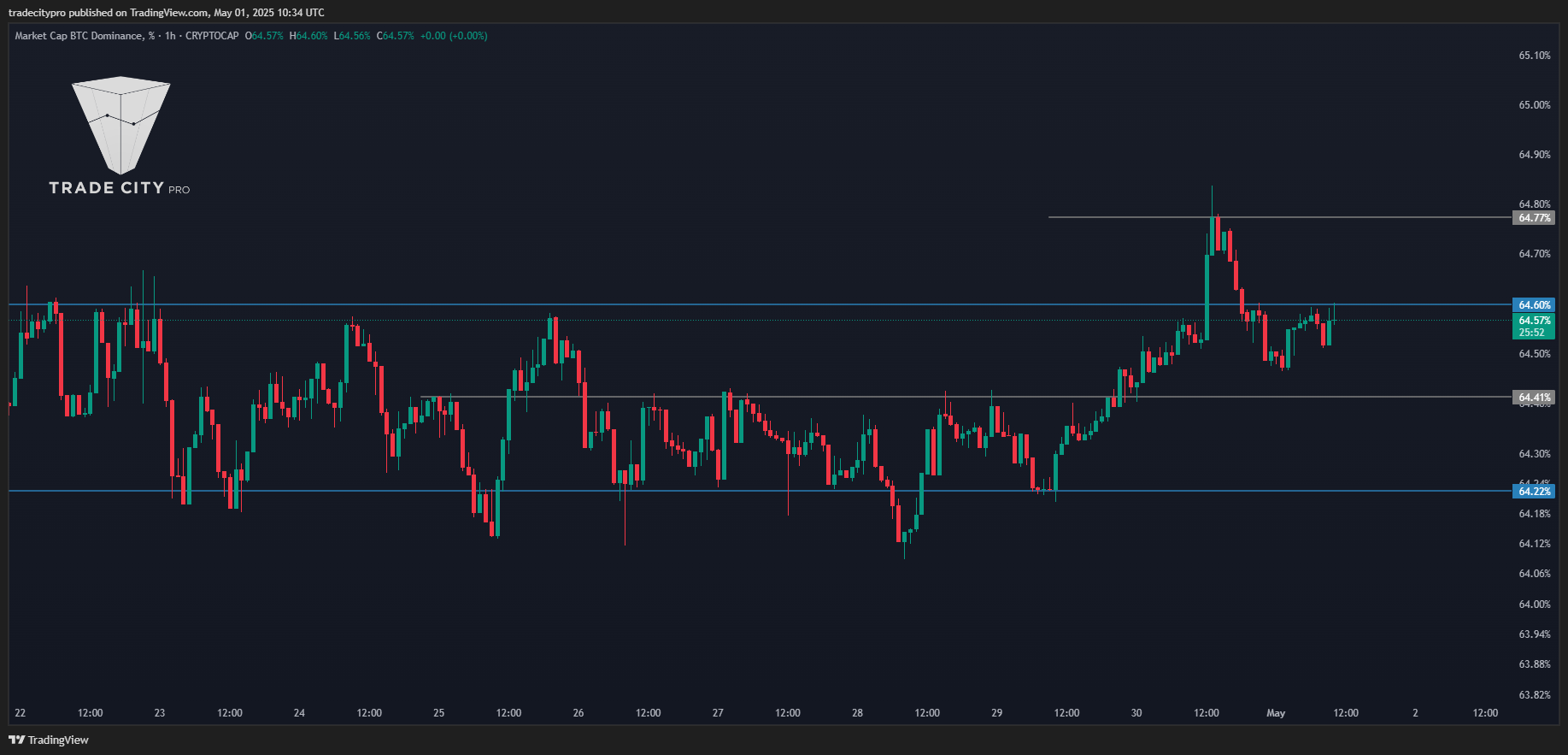Click the blue horizontal line at 64.60%

(760, 304)
